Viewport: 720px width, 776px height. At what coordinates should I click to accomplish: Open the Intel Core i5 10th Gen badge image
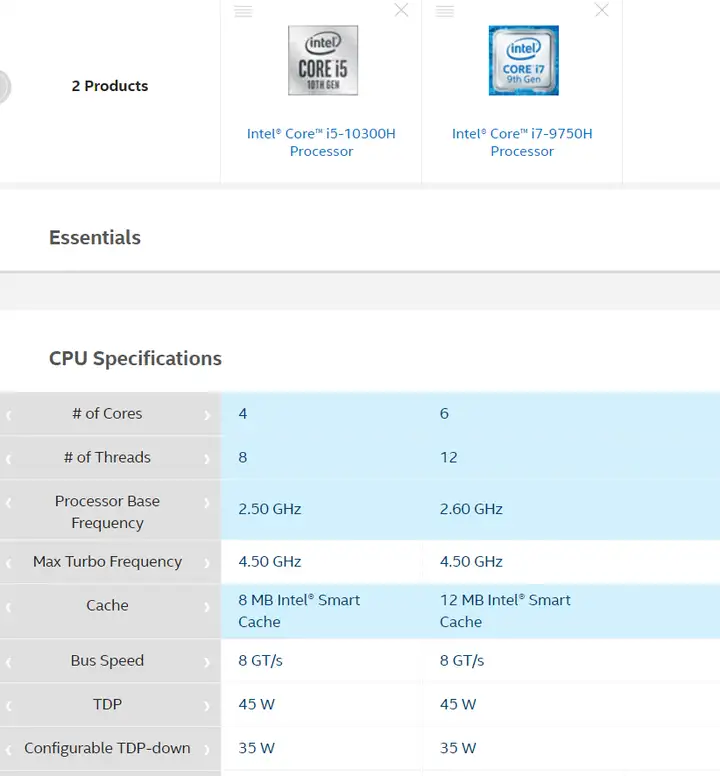coord(323,60)
